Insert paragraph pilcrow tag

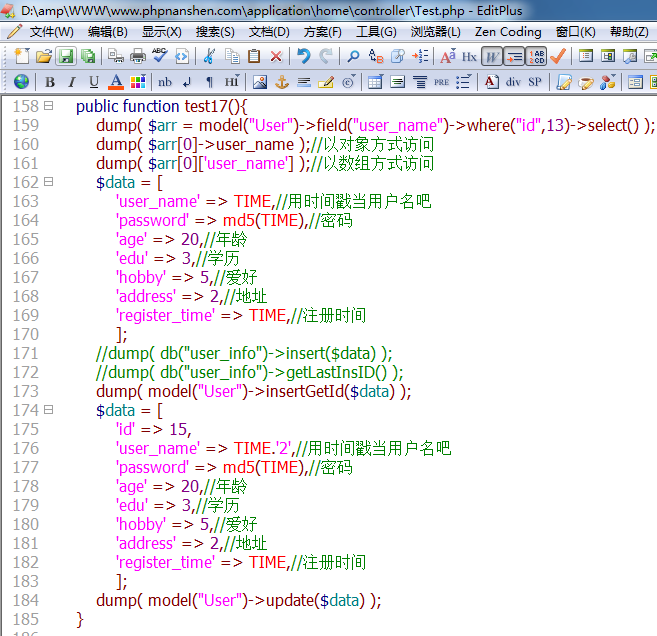pos(210,82)
